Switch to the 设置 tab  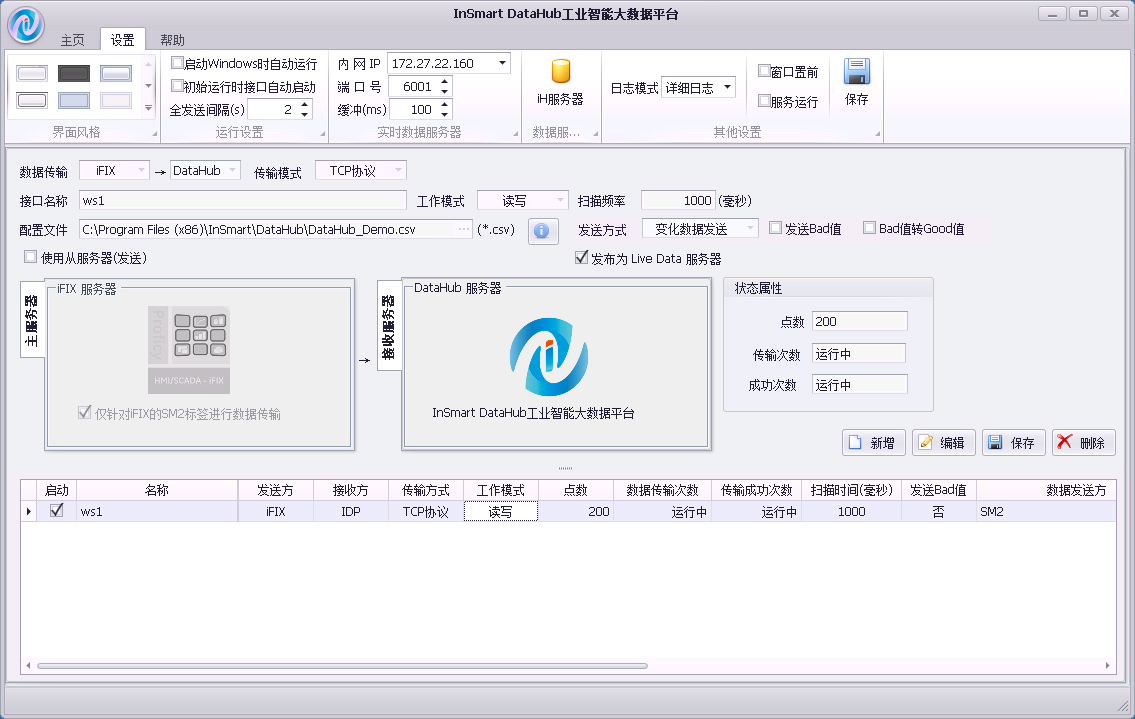(122, 40)
